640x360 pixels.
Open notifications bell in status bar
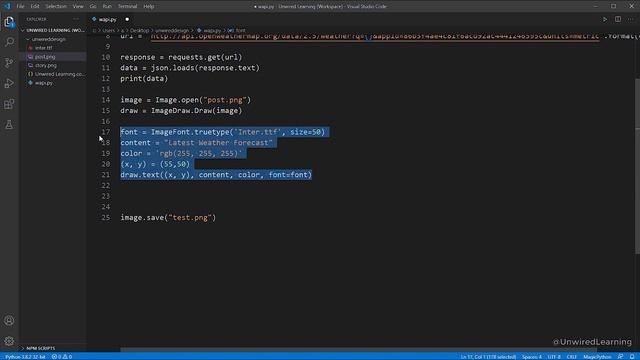point(632,357)
